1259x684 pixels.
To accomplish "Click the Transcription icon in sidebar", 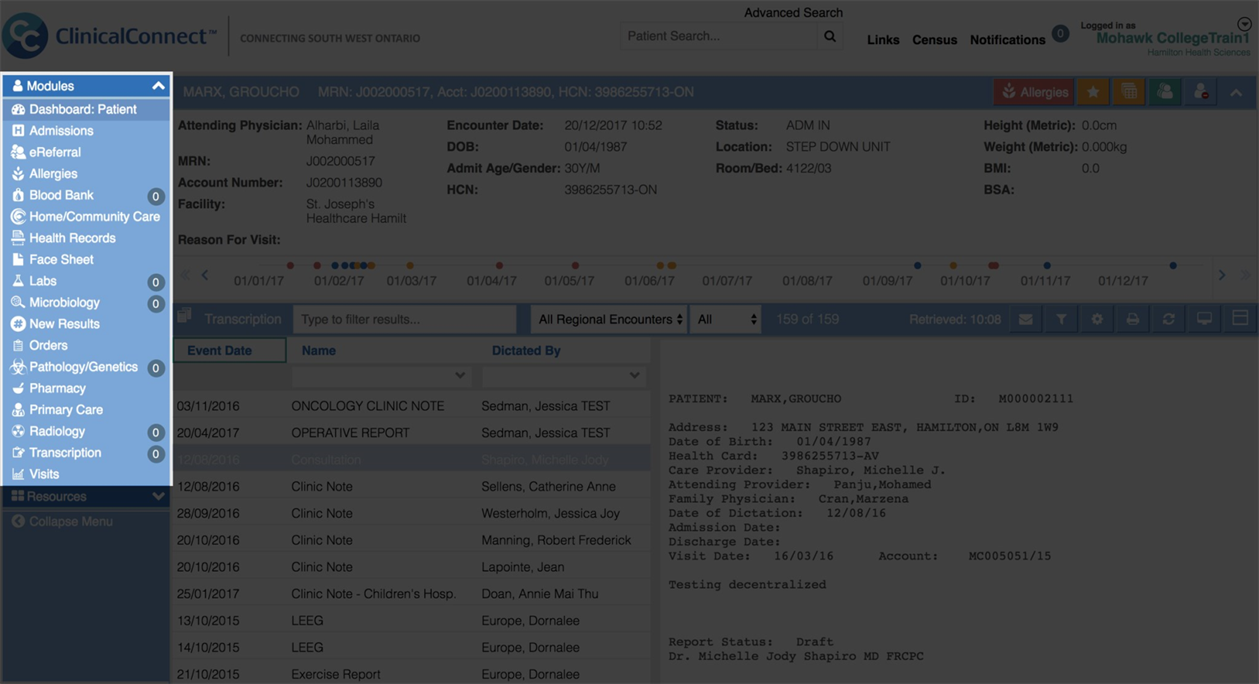I will coord(18,453).
